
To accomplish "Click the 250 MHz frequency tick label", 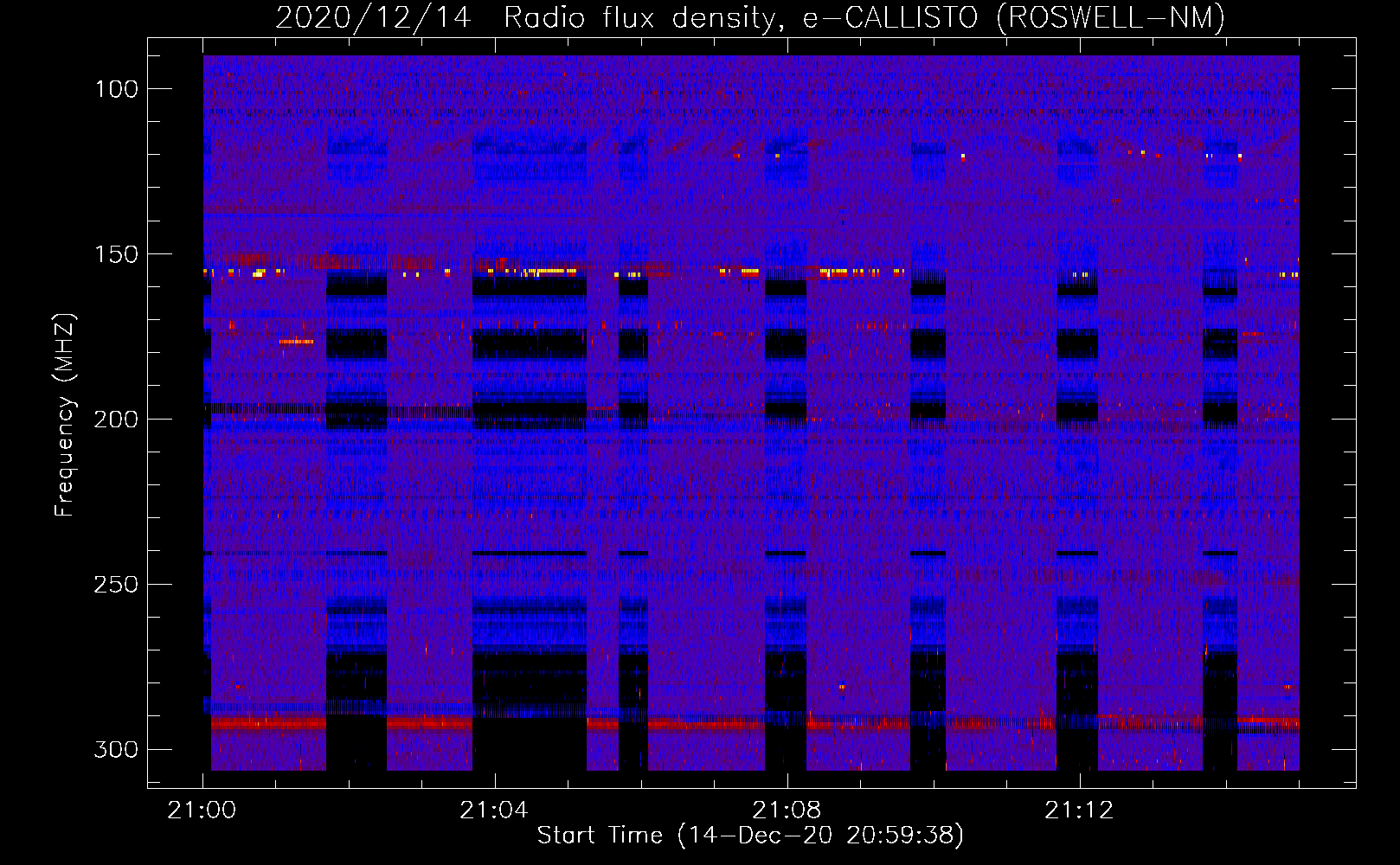I will 116,585.
